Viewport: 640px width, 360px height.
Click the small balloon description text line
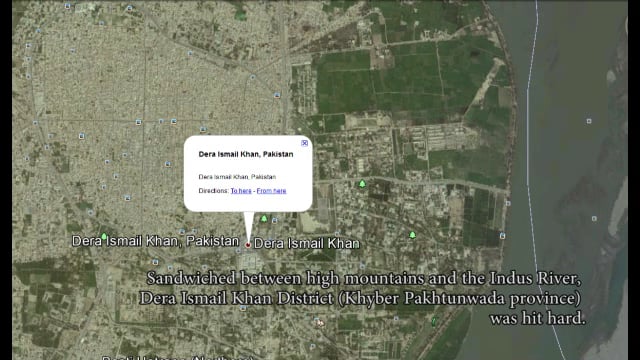(x=237, y=177)
